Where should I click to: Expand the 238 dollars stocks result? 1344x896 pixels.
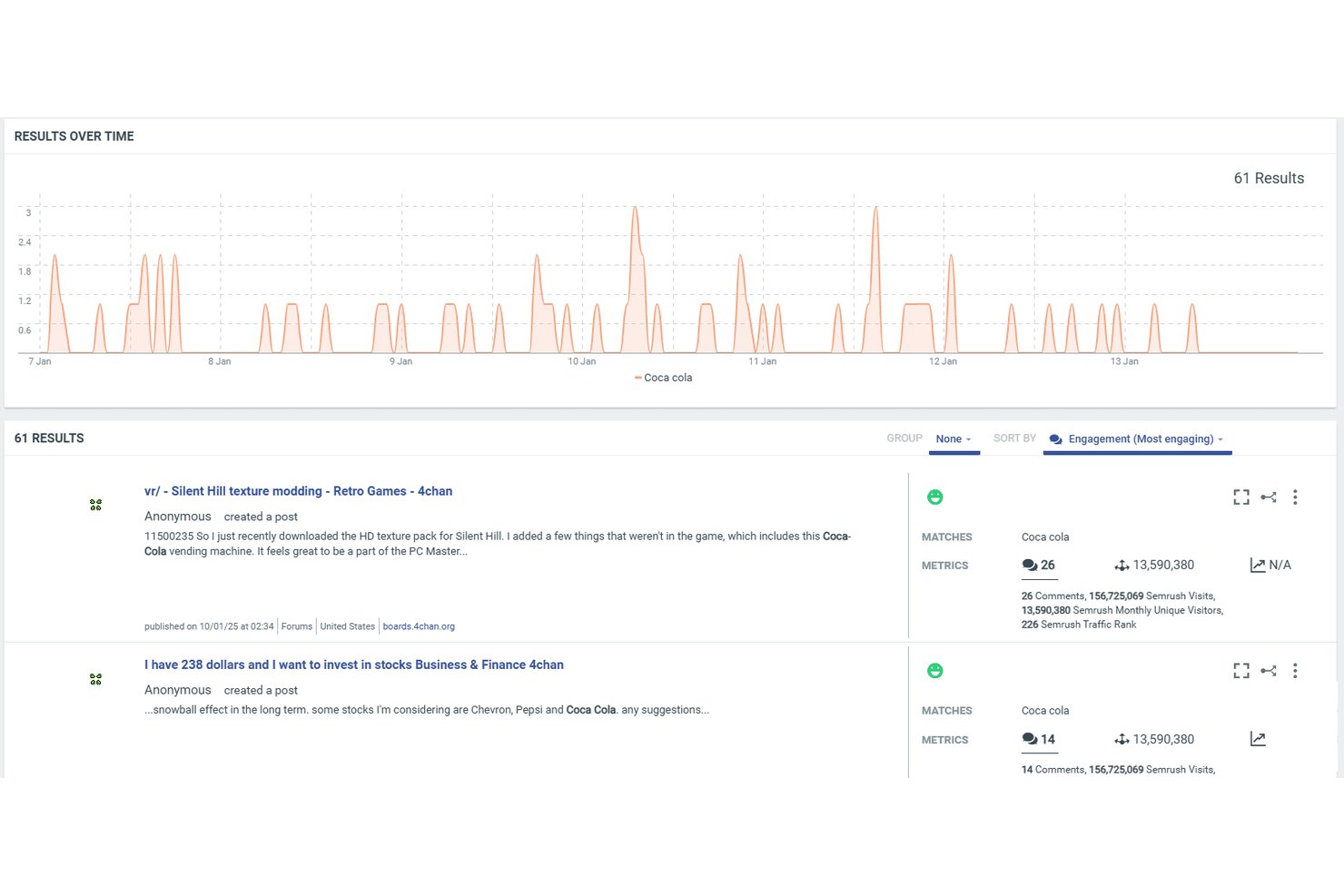(1241, 671)
